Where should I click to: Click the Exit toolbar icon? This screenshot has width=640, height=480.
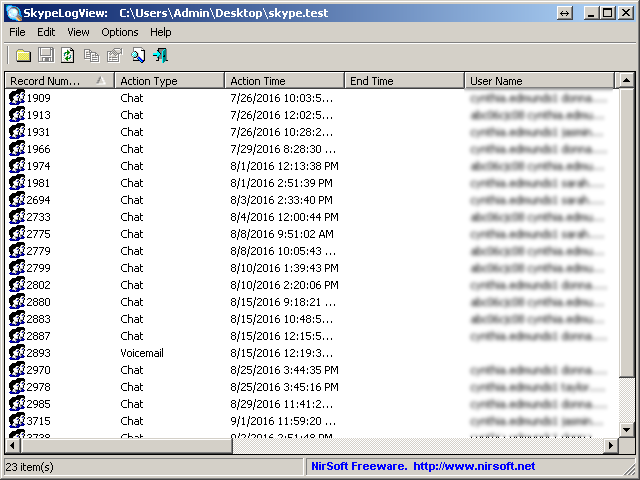[160, 55]
